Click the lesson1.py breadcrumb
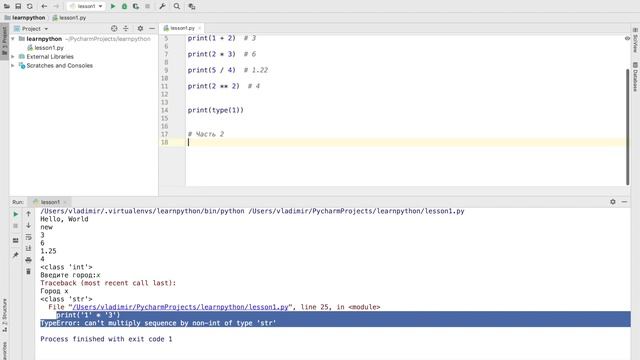Image resolution: width=640 pixels, height=360 pixels. point(69,18)
